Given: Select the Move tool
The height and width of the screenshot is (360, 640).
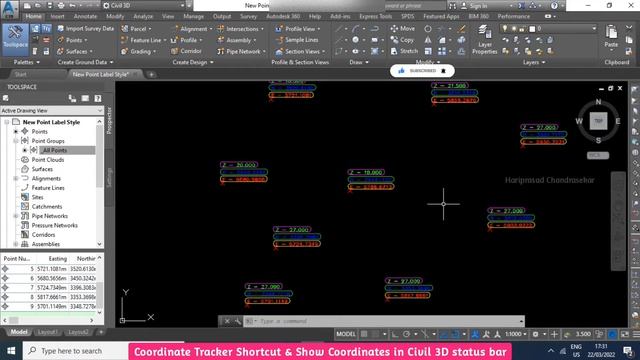Looking at the screenshot, I should (x=402, y=29).
